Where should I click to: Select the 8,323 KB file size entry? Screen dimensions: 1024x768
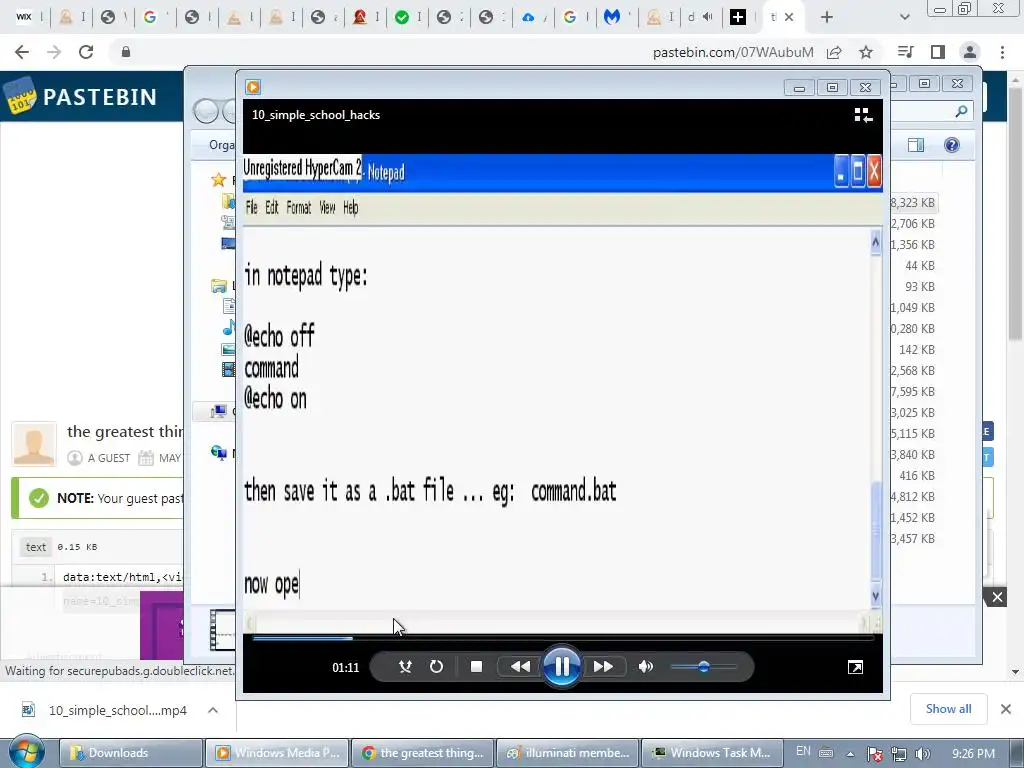tap(912, 202)
